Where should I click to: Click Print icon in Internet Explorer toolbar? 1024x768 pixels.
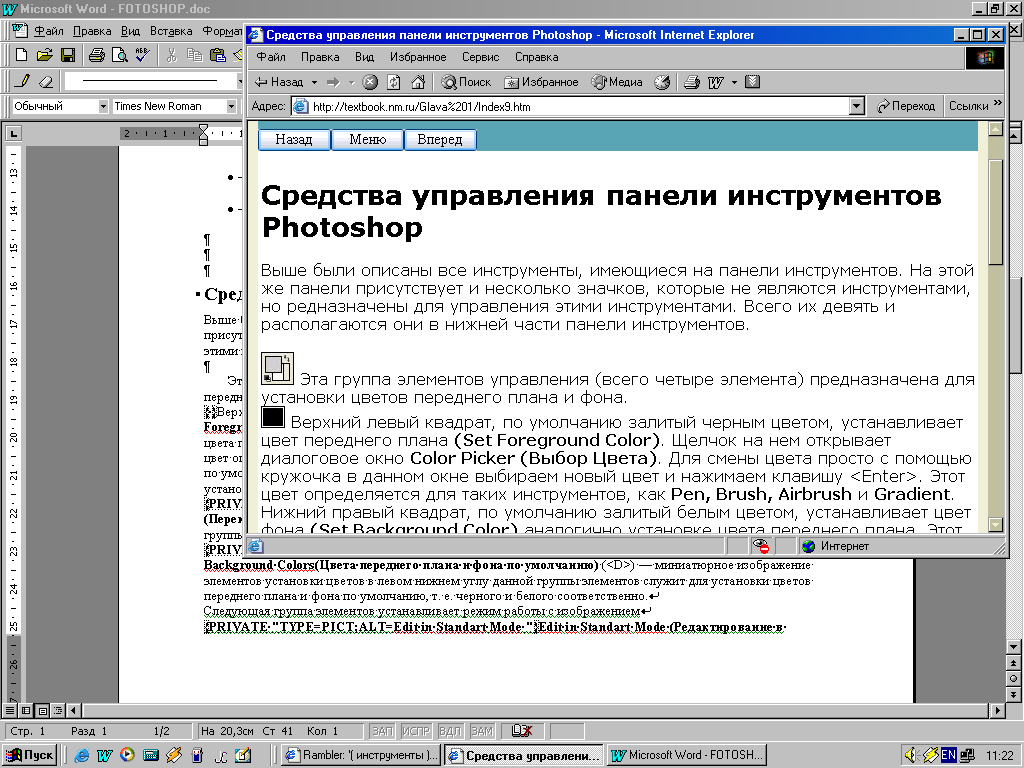pyautogui.click(x=692, y=82)
